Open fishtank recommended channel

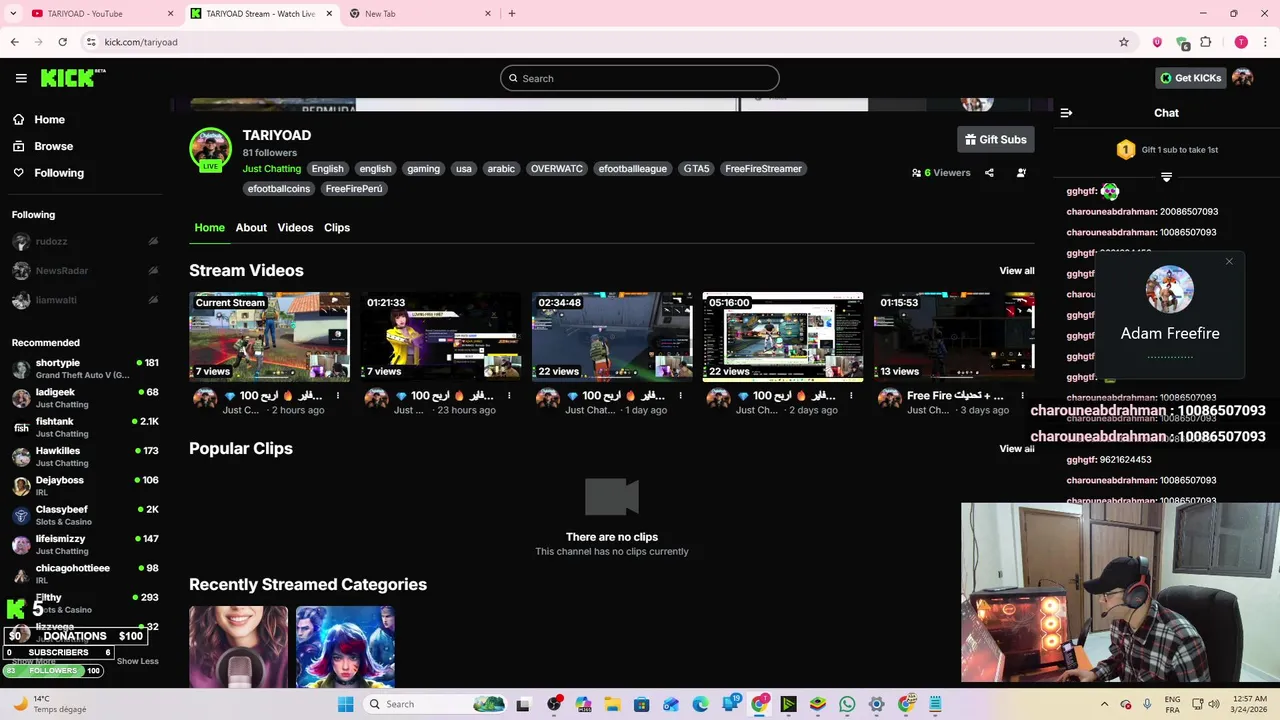click(x=85, y=428)
